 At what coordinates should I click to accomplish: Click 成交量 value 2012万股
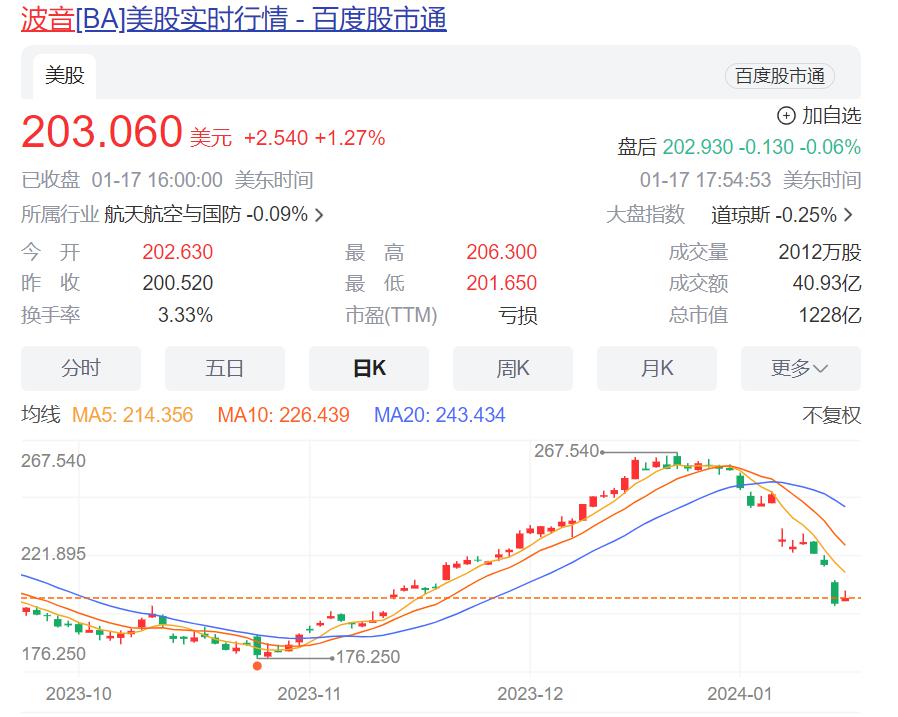[820, 252]
